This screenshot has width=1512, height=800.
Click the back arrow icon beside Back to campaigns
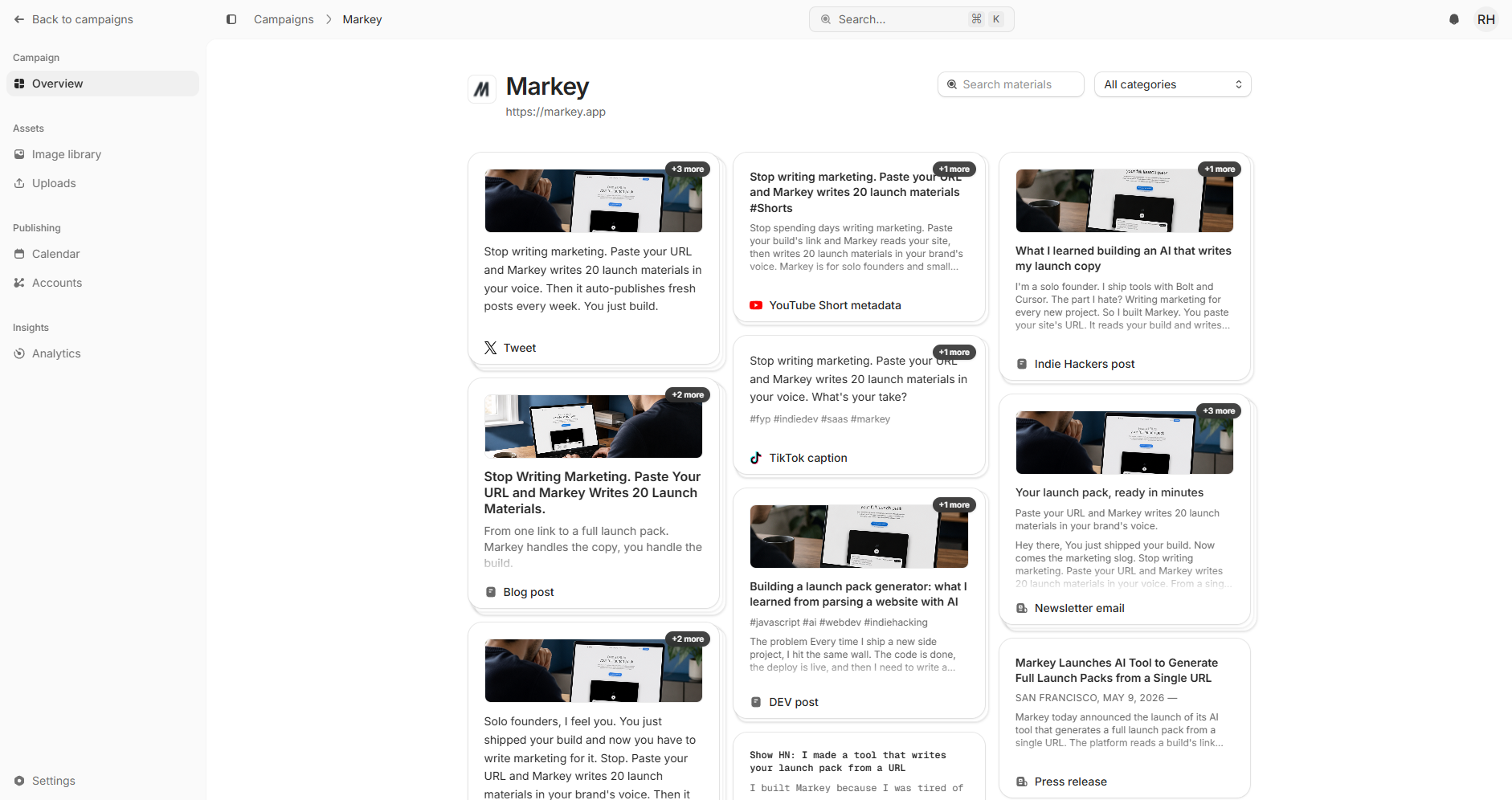coord(19,19)
